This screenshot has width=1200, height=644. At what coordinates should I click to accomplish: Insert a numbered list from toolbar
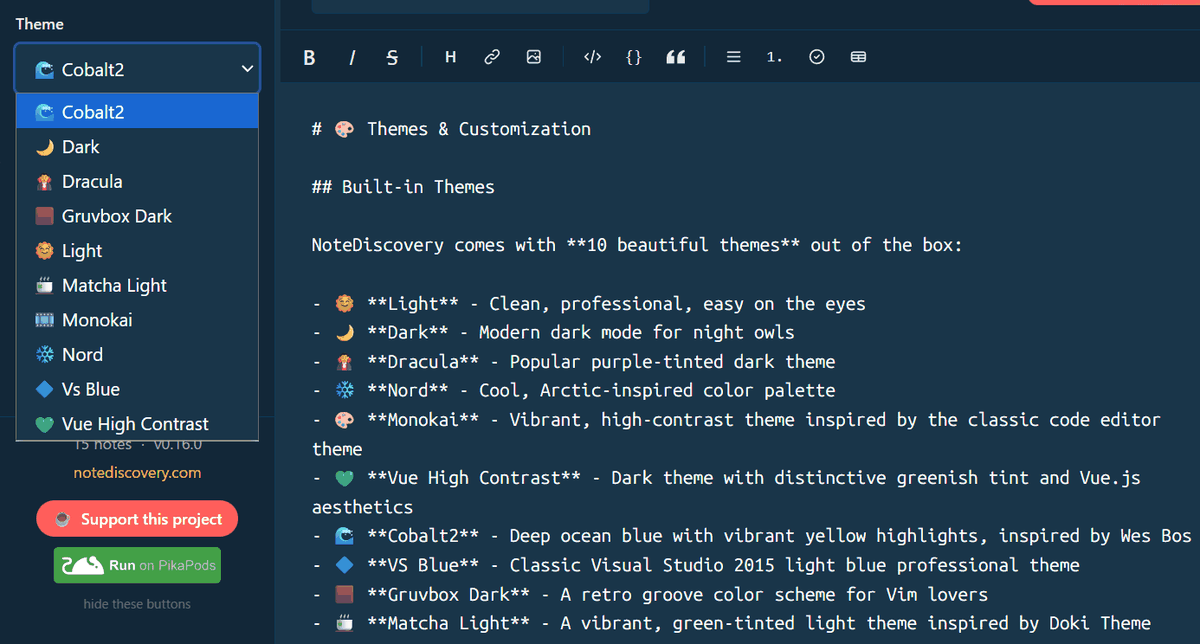click(x=775, y=58)
